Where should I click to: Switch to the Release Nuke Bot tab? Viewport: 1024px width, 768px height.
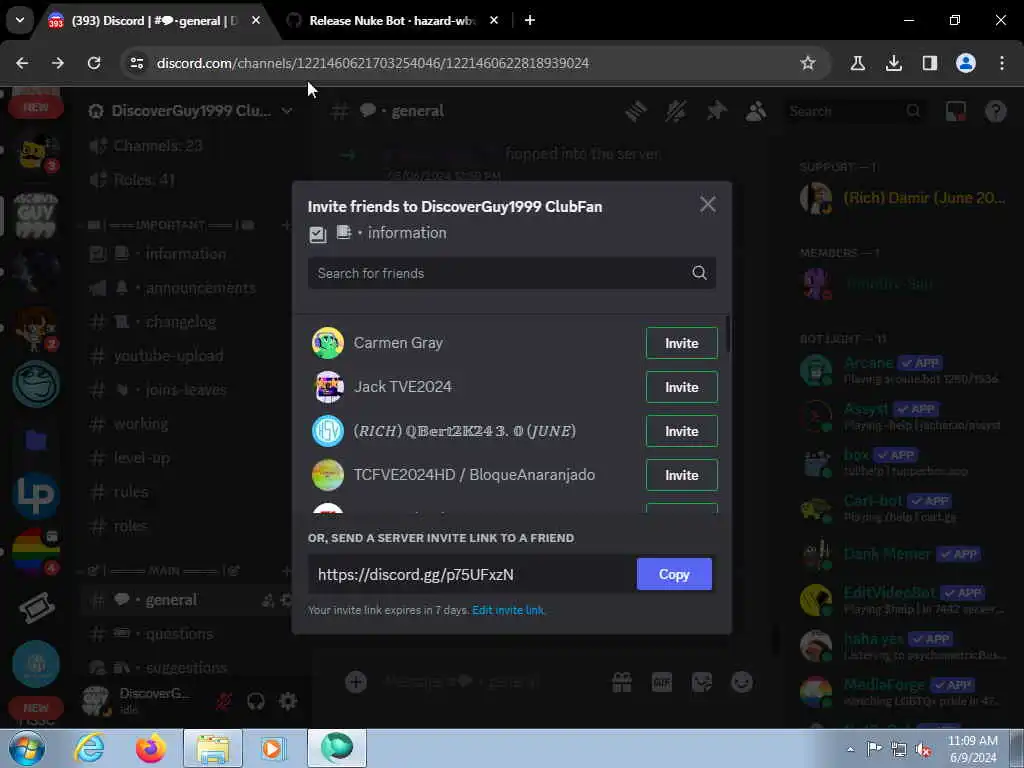pos(392,20)
